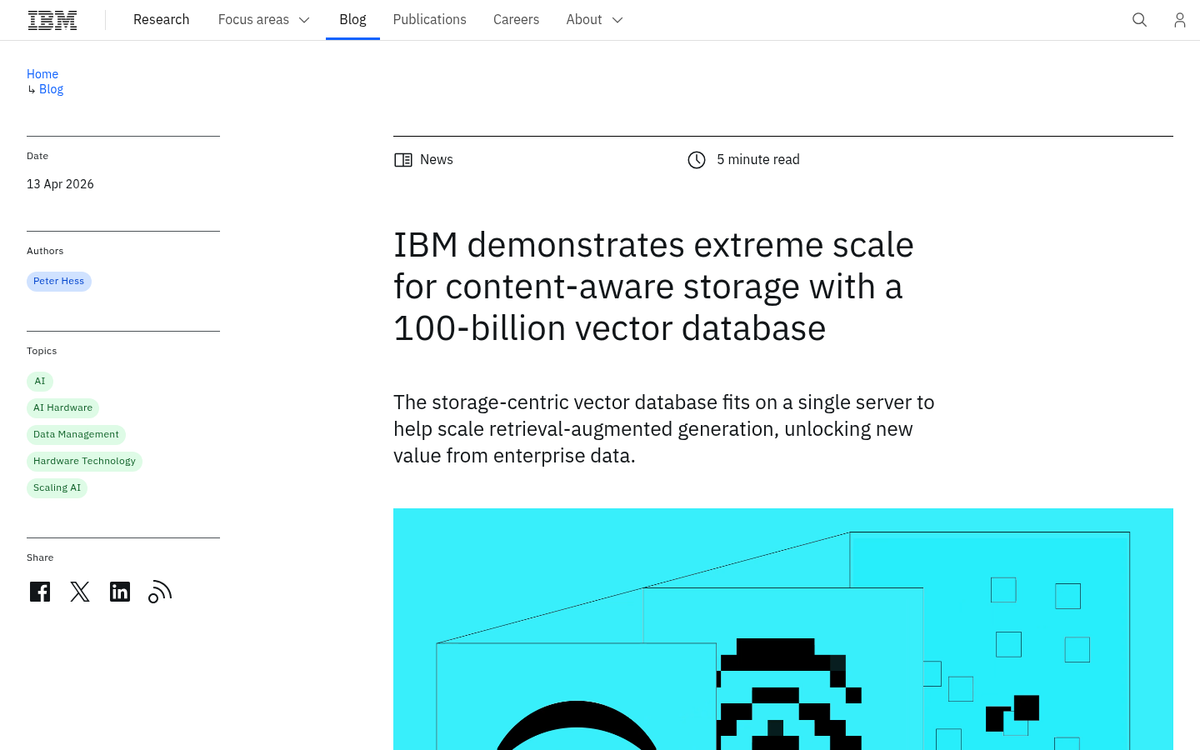1200x750 pixels.
Task: Open the Careers page
Action: (516, 20)
